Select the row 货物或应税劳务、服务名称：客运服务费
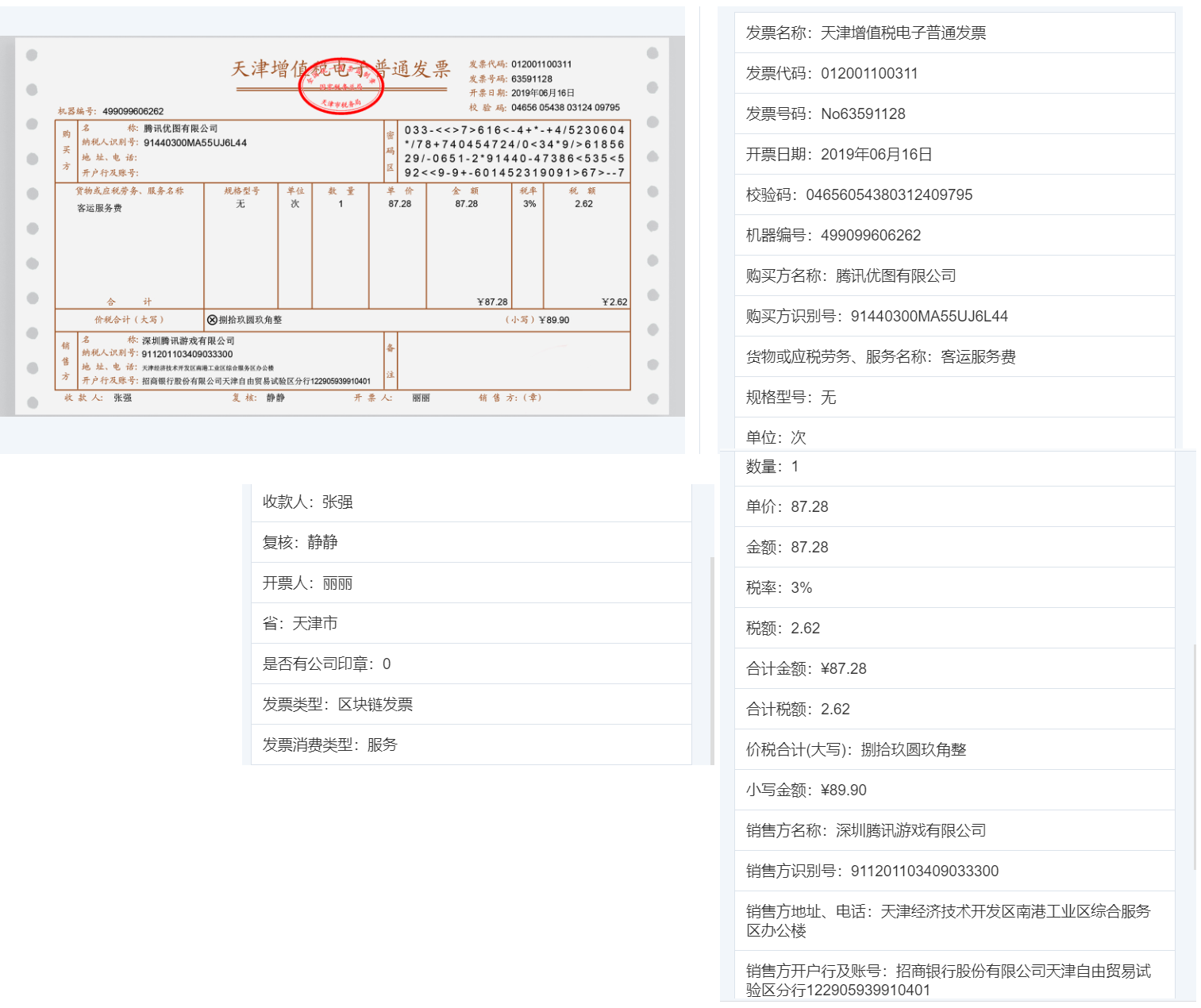This screenshot has width=1201, height=1008. click(x=954, y=356)
